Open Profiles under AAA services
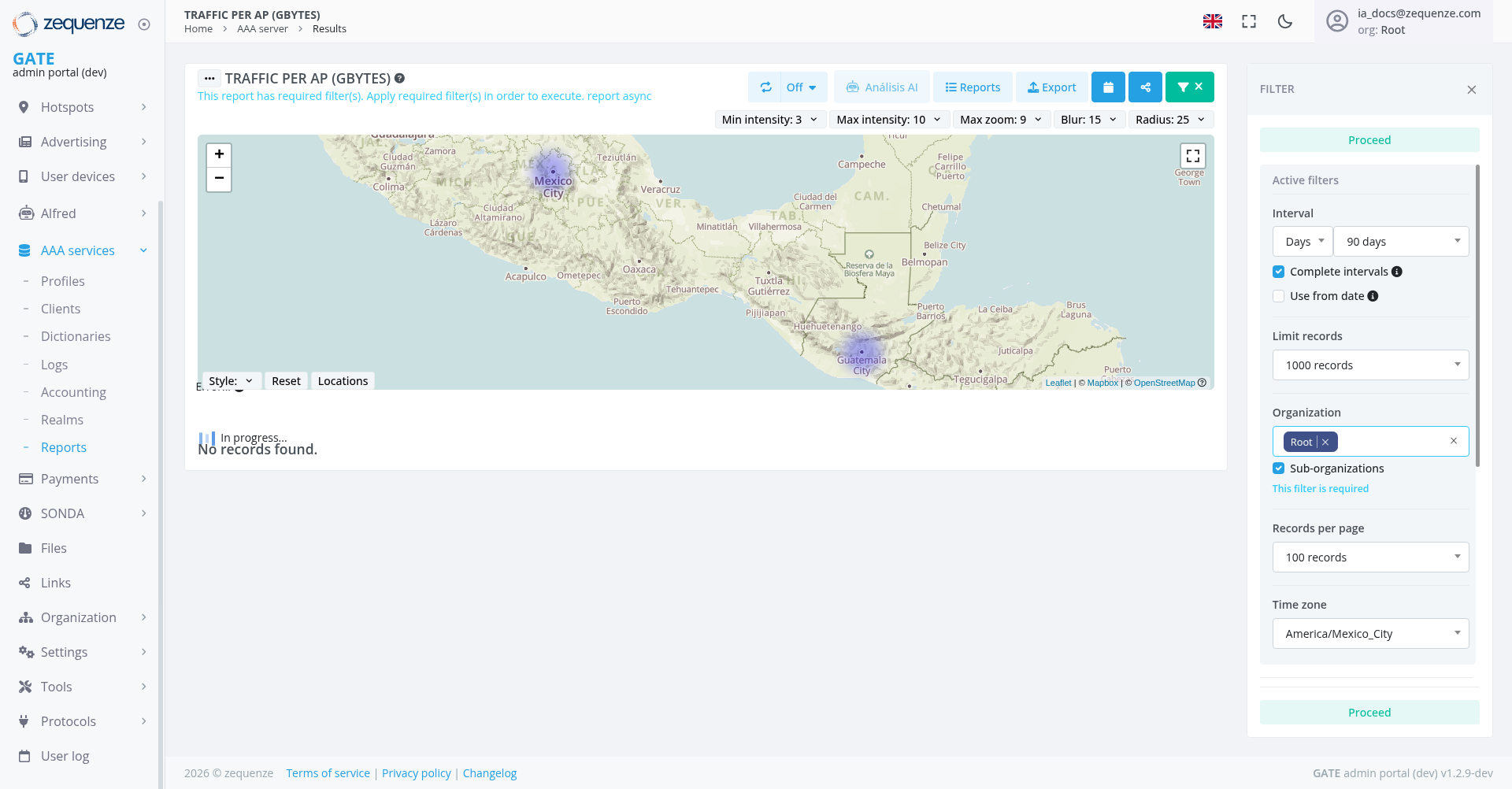1512x789 pixels. tap(63, 281)
